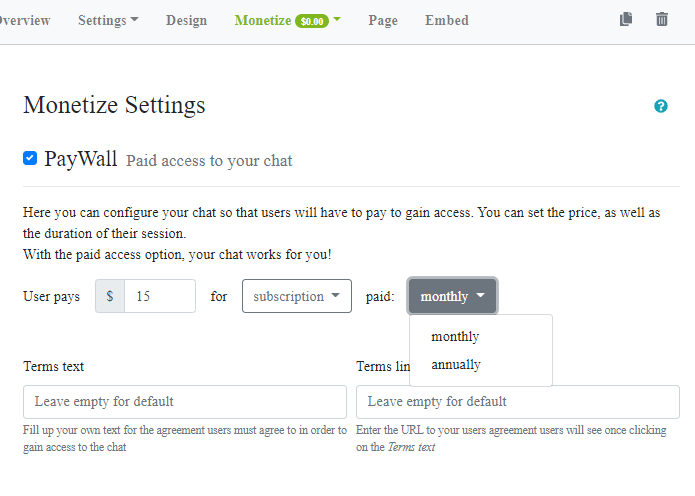Image resolution: width=695 pixels, height=496 pixels.
Task: Choose the monthly option in list
Action: (455, 336)
